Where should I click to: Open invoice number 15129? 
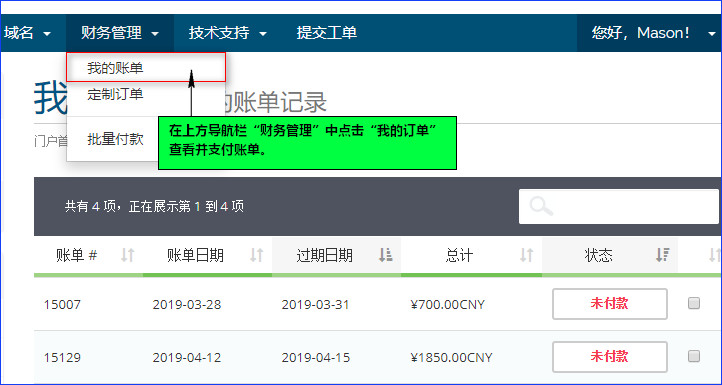click(62, 358)
